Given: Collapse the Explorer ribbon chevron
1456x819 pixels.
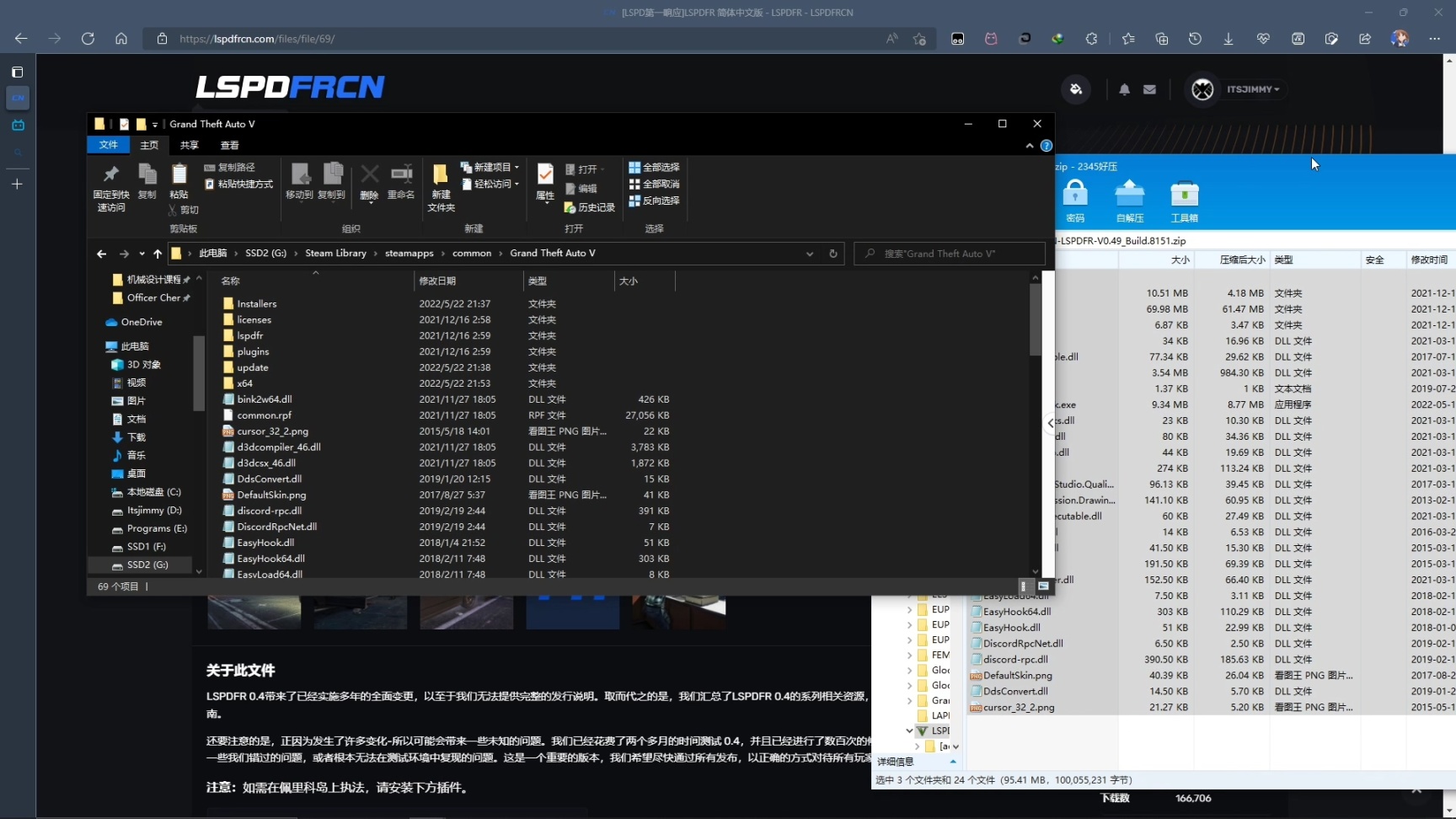Looking at the screenshot, I should click(x=1029, y=146).
